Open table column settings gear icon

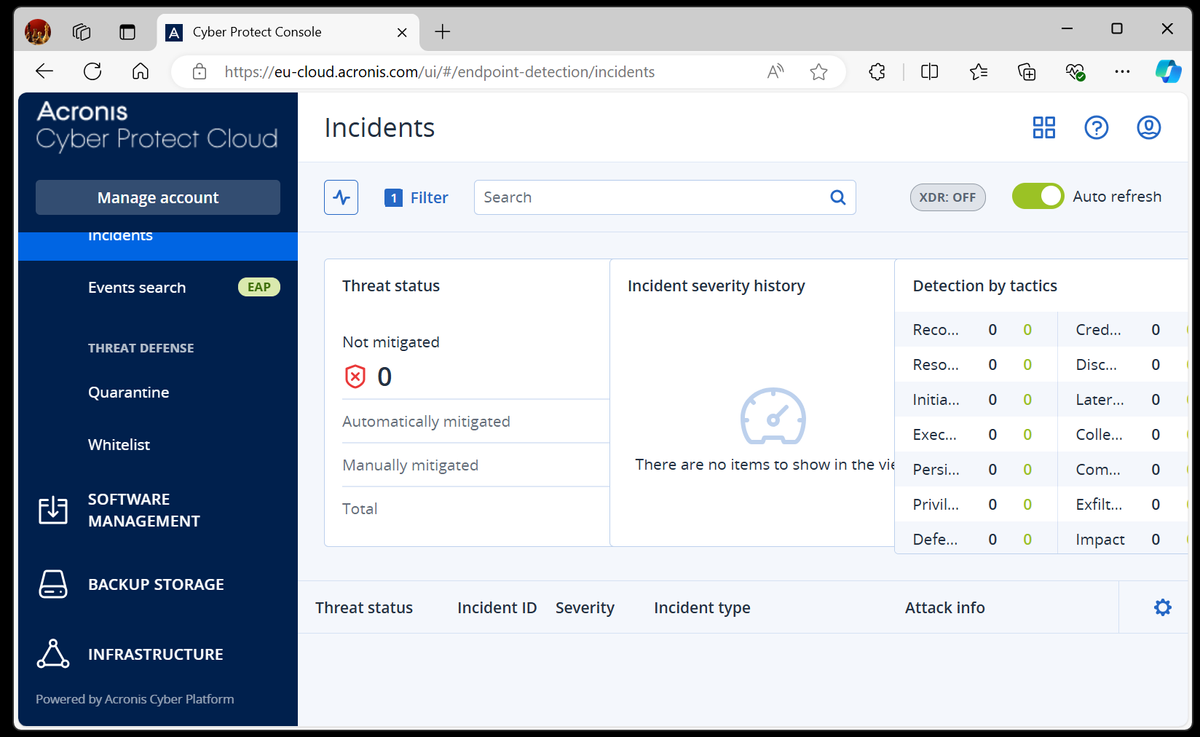pyautogui.click(x=1162, y=606)
